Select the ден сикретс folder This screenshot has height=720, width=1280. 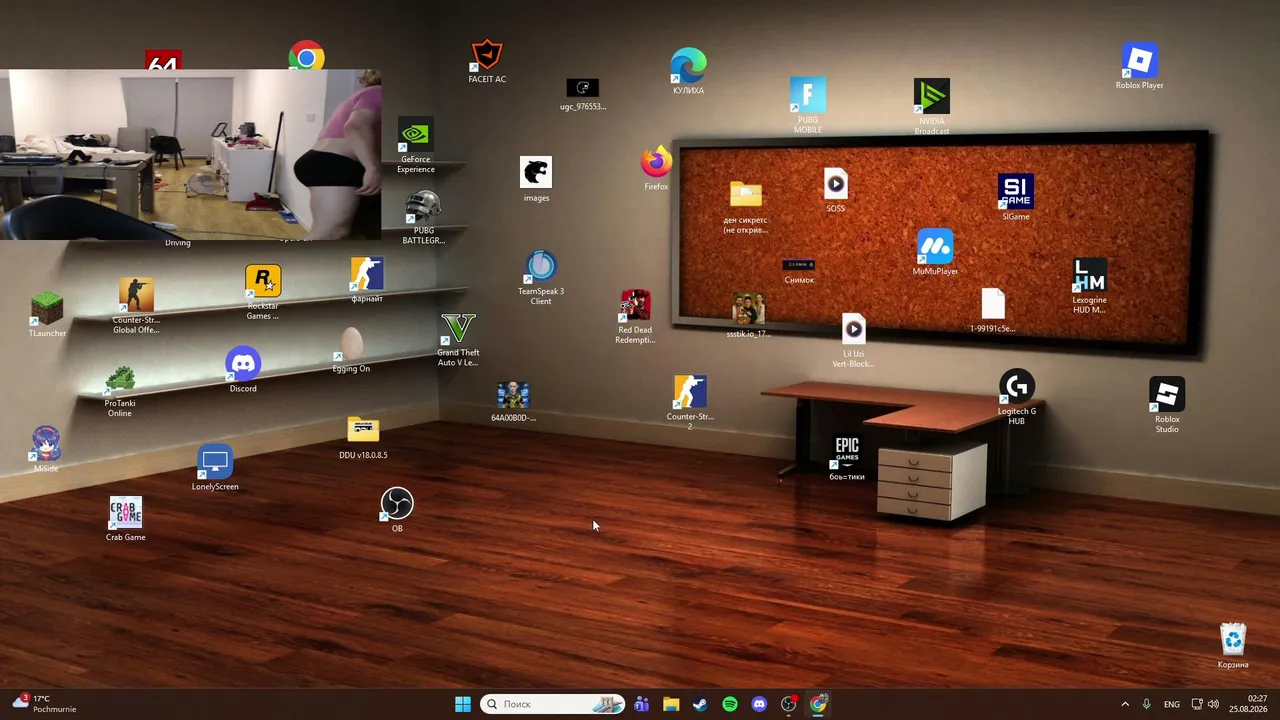pyautogui.click(x=746, y=207)
